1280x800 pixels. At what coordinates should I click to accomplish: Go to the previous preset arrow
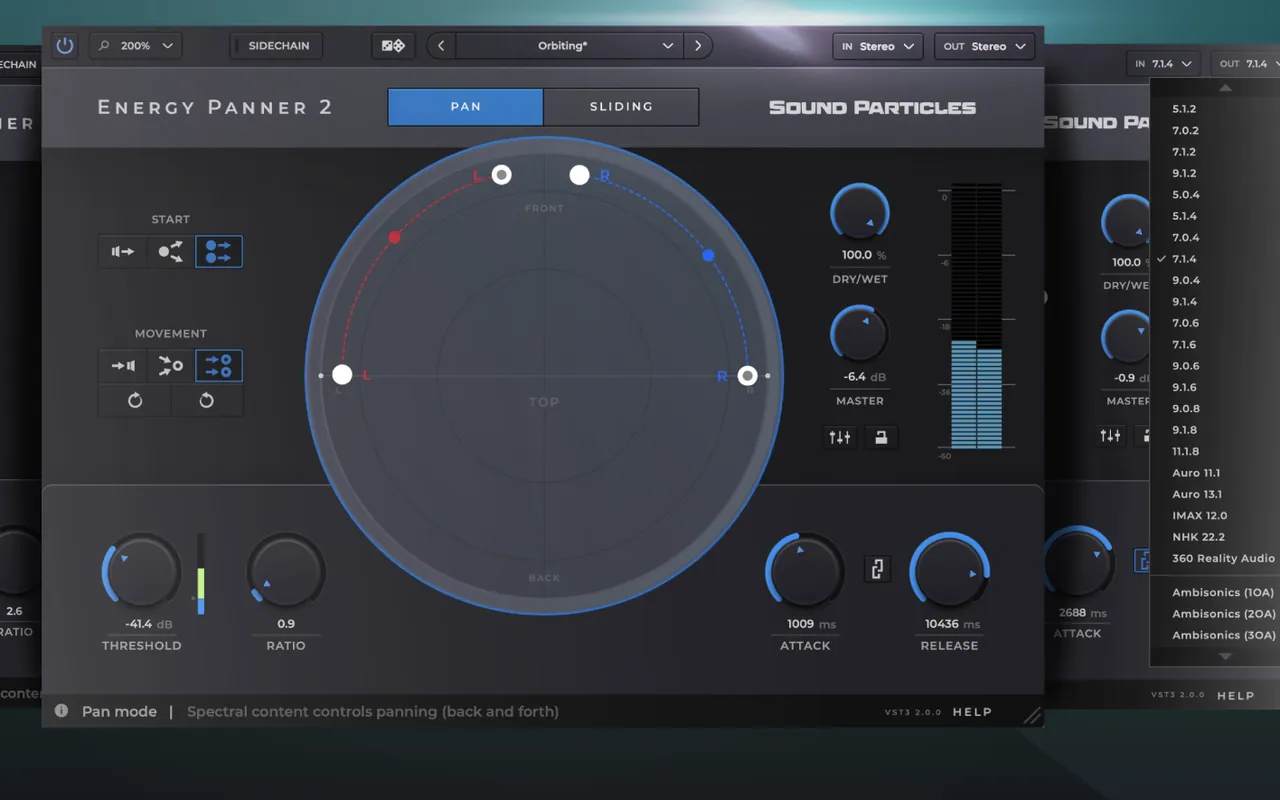441,46
